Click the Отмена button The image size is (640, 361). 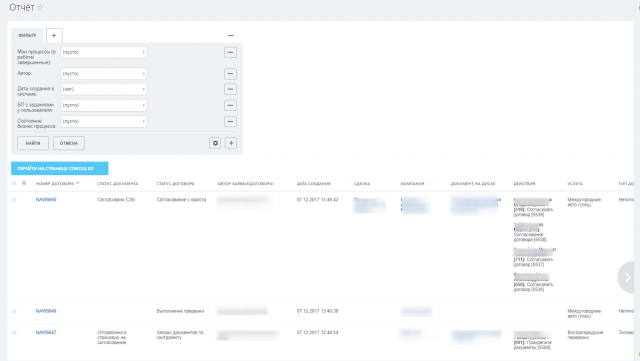tap(69, 143)
